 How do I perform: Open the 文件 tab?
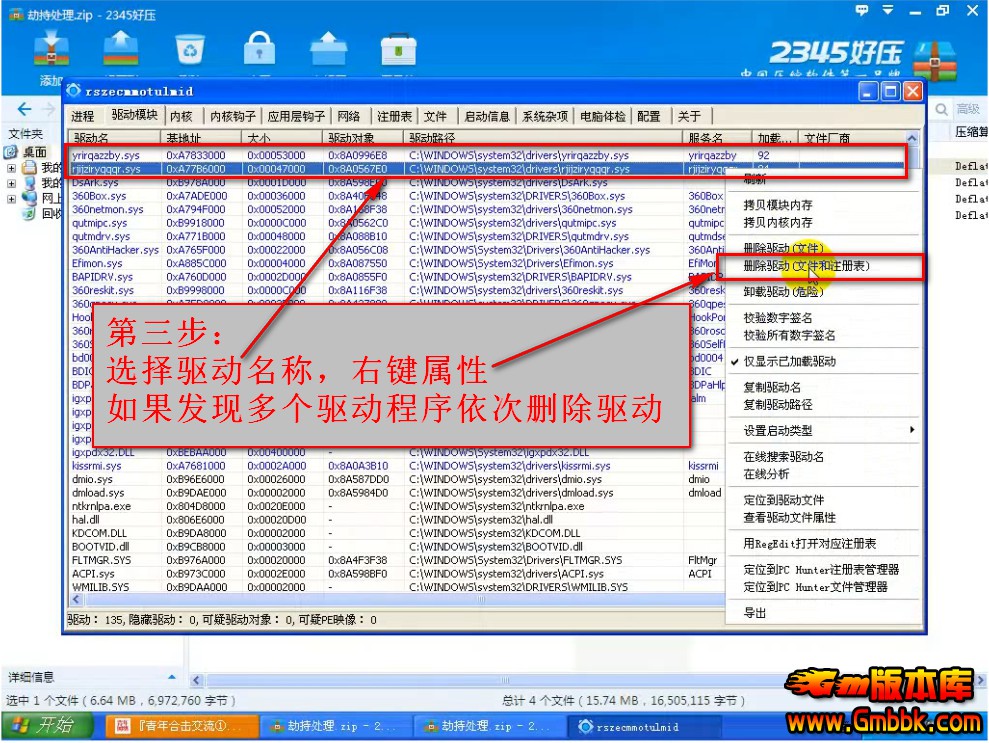tap(435, 116)
